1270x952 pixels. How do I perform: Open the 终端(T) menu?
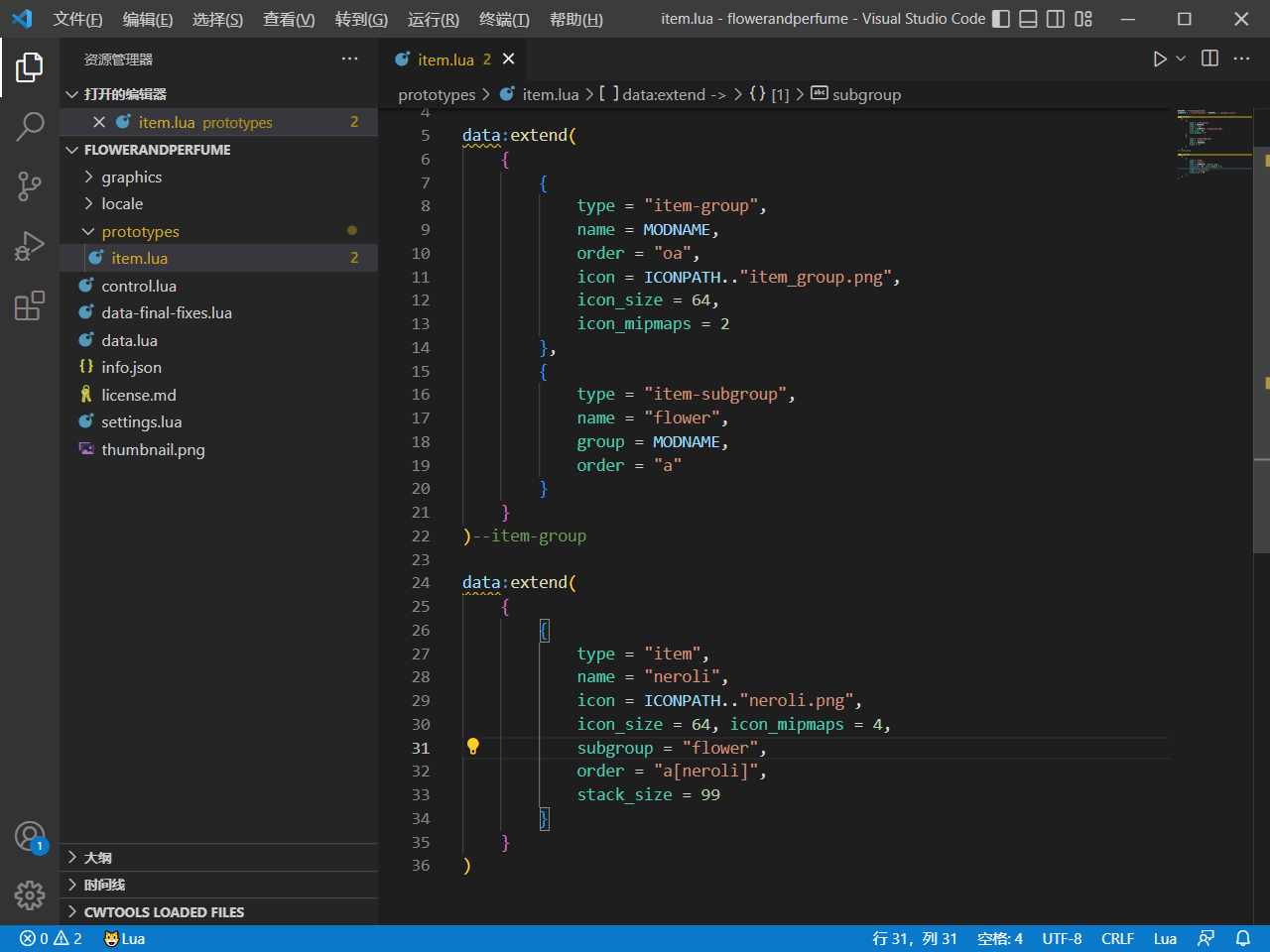point(504,19)
